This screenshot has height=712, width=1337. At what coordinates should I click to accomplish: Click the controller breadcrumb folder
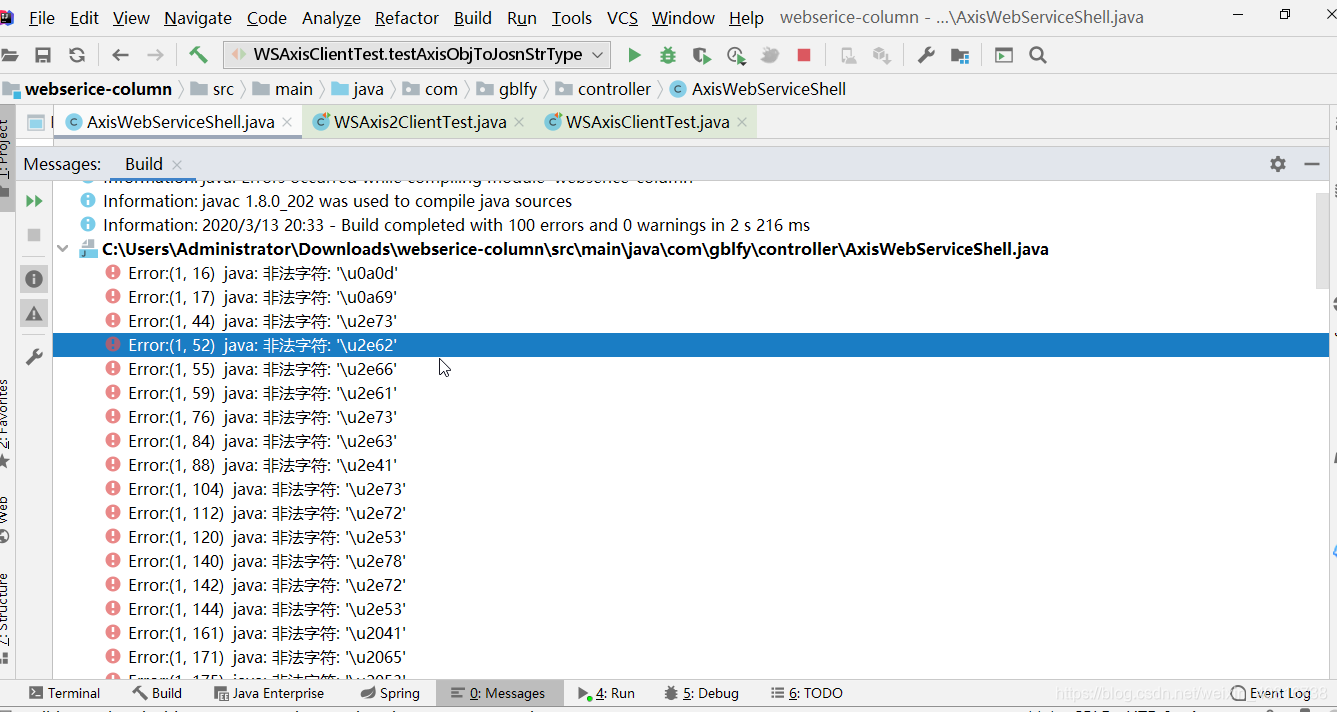pos(603,89)
